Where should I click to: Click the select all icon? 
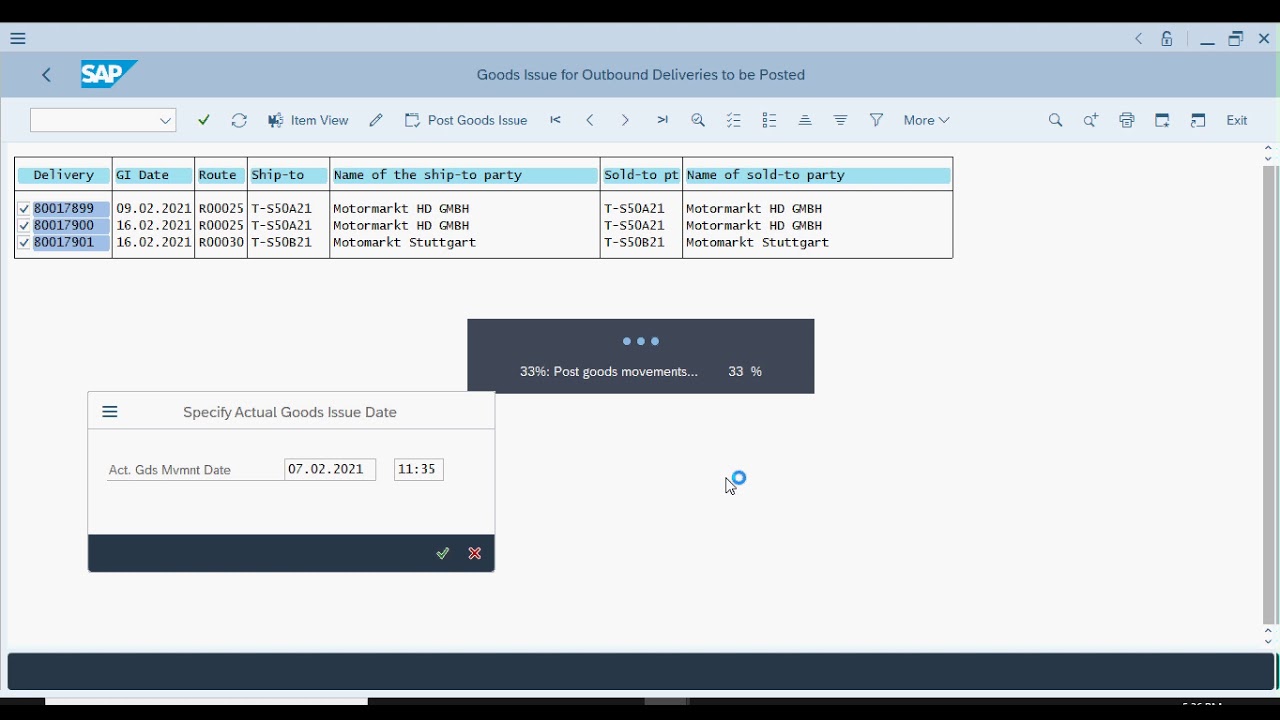tap(734, 120)
